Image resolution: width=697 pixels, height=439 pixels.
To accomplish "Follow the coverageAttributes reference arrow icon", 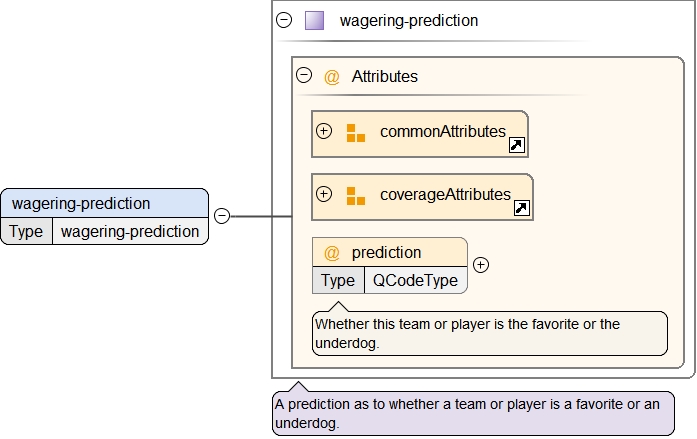I will coord(522,208).
